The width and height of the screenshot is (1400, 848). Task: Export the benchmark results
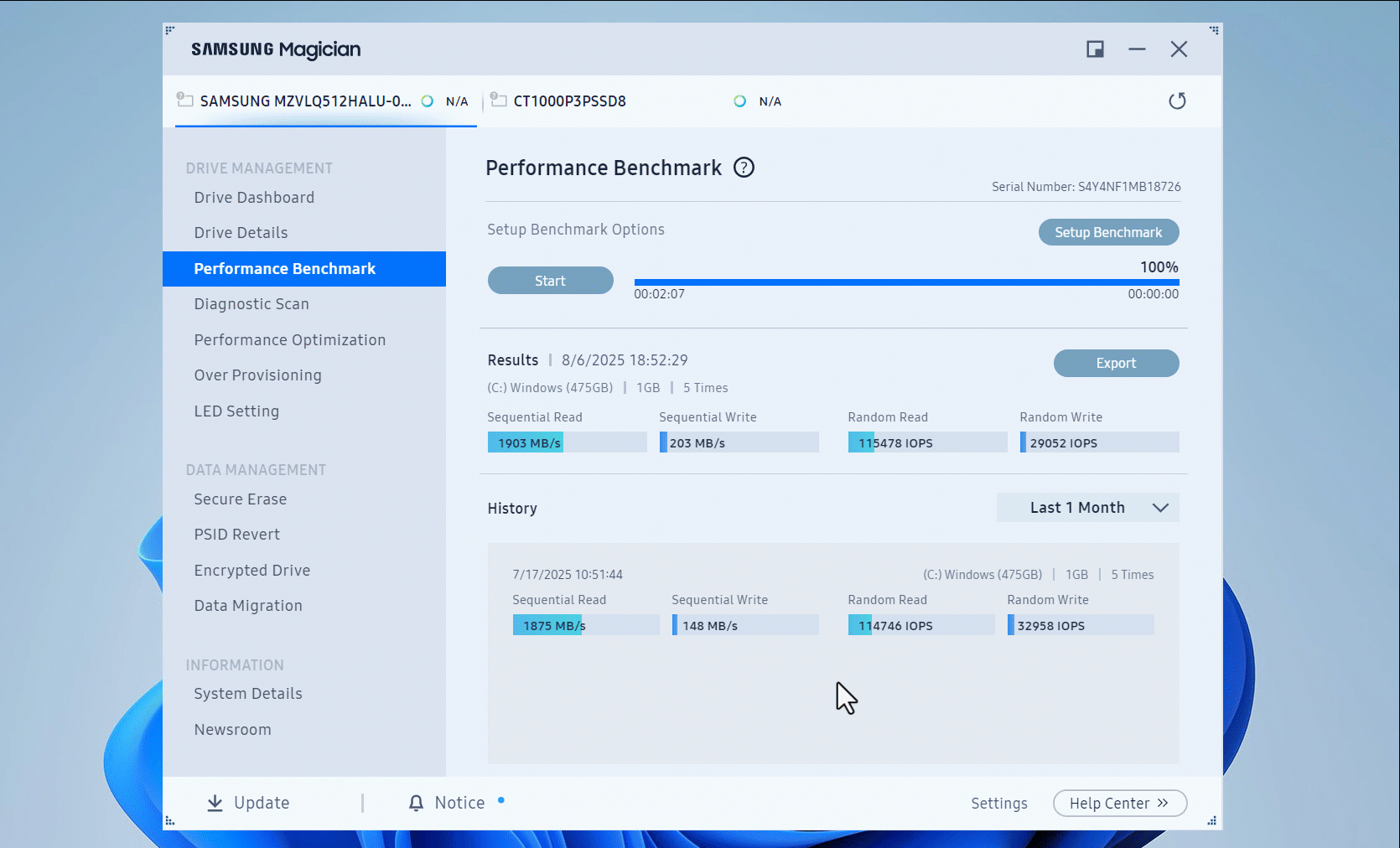1116,363
